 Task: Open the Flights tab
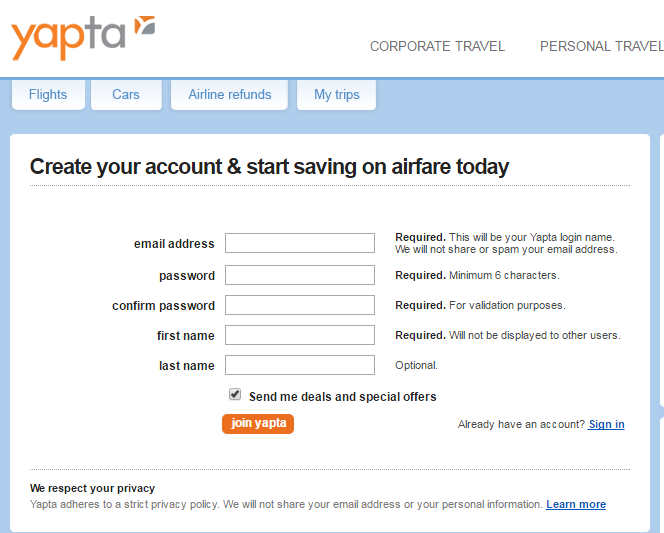[48, 94]
